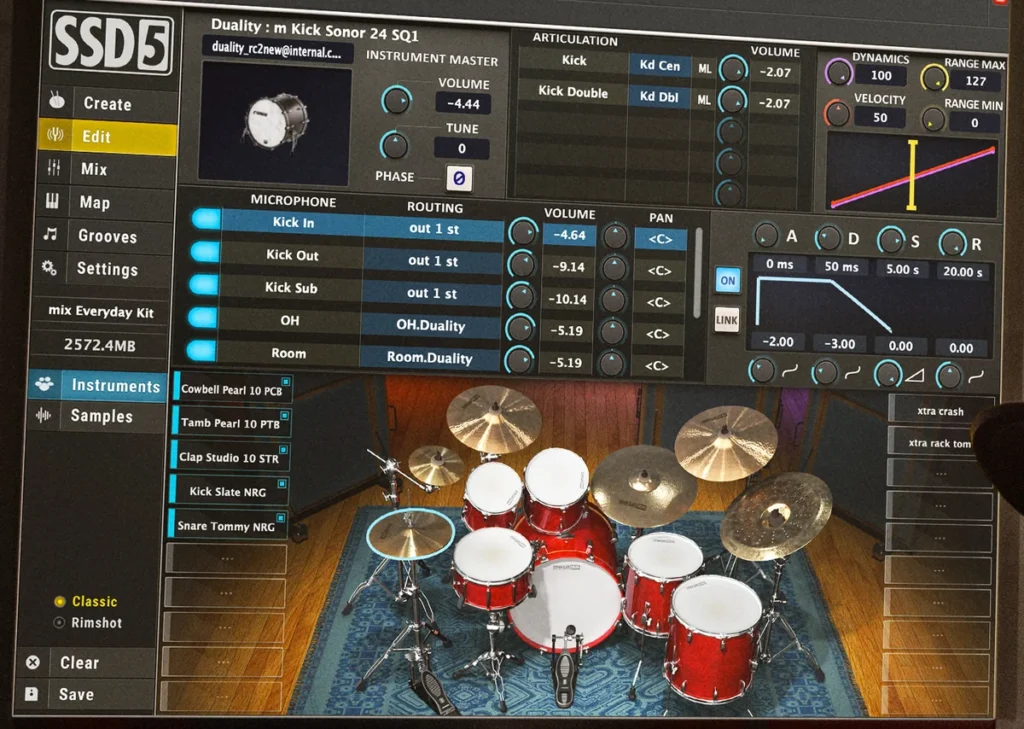The image size is (1024, 729).
Task: Toggle the Kick Sub microphone on/off
Action: click(x=204, y=284)
